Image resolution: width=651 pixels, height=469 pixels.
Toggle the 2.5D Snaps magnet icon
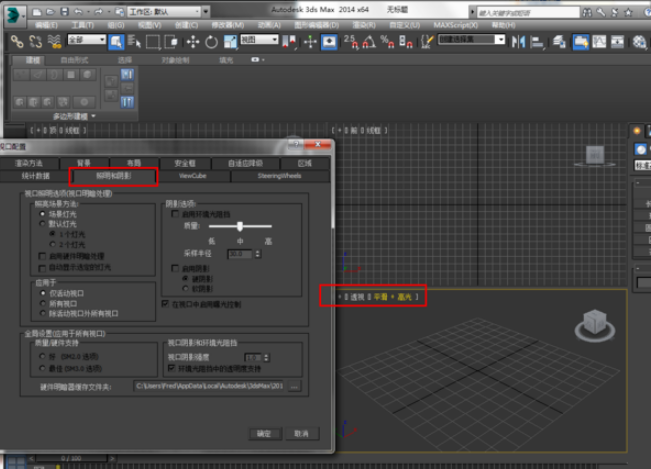click(x=351, y=42)
